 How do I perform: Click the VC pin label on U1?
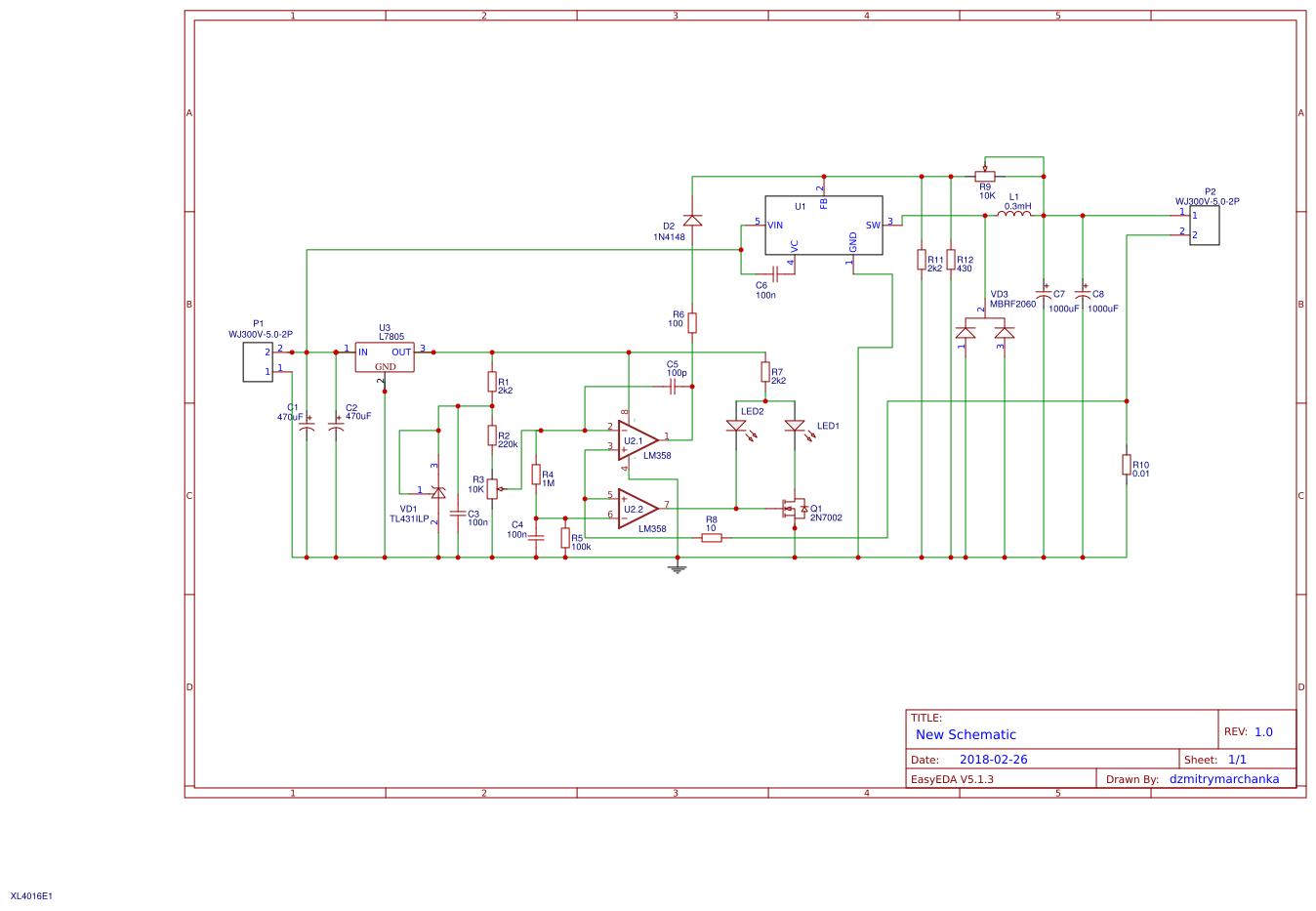click(795, 246)
